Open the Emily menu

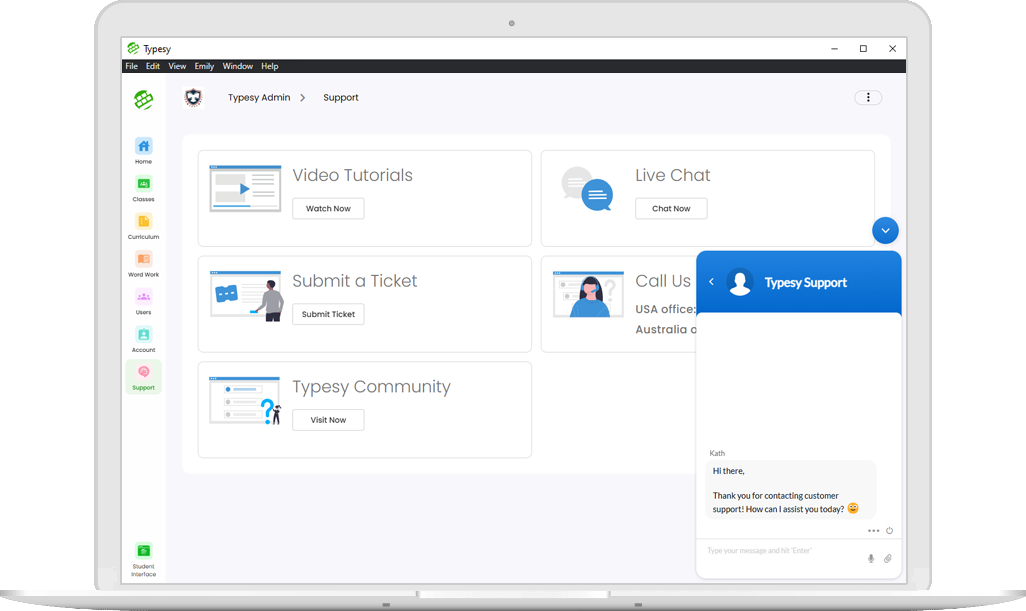pos(204,66)
